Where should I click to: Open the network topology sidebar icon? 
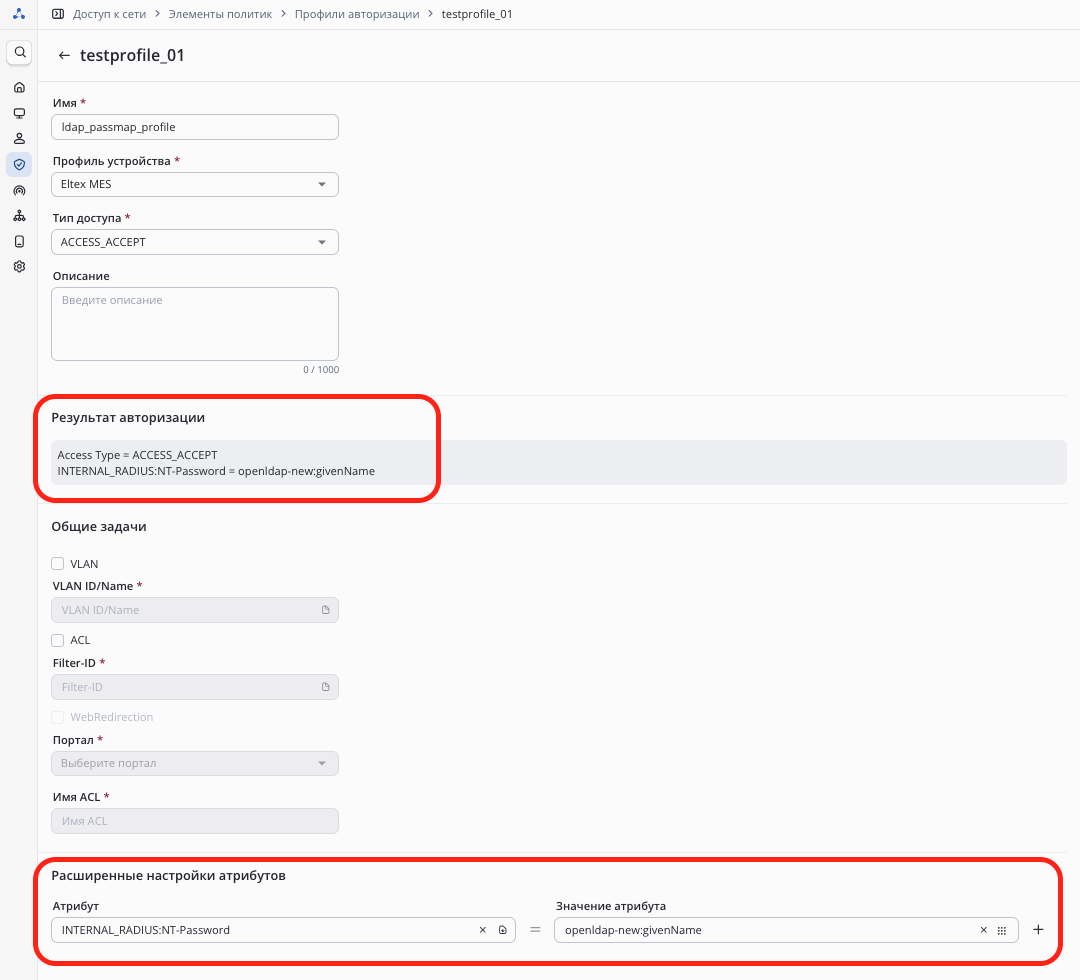pos(19,215)
